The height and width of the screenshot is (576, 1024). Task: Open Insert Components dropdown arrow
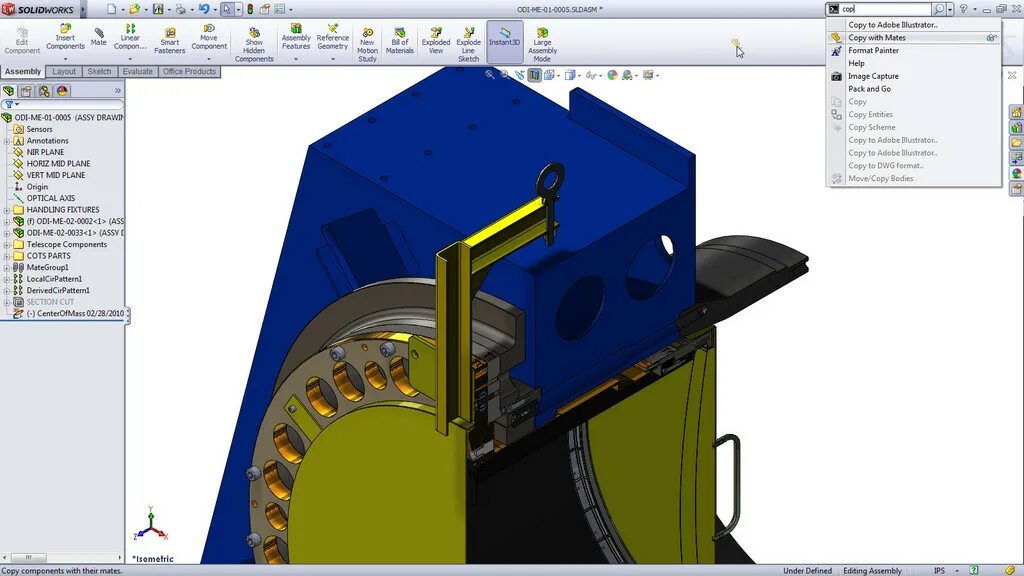tap(65, 59)
